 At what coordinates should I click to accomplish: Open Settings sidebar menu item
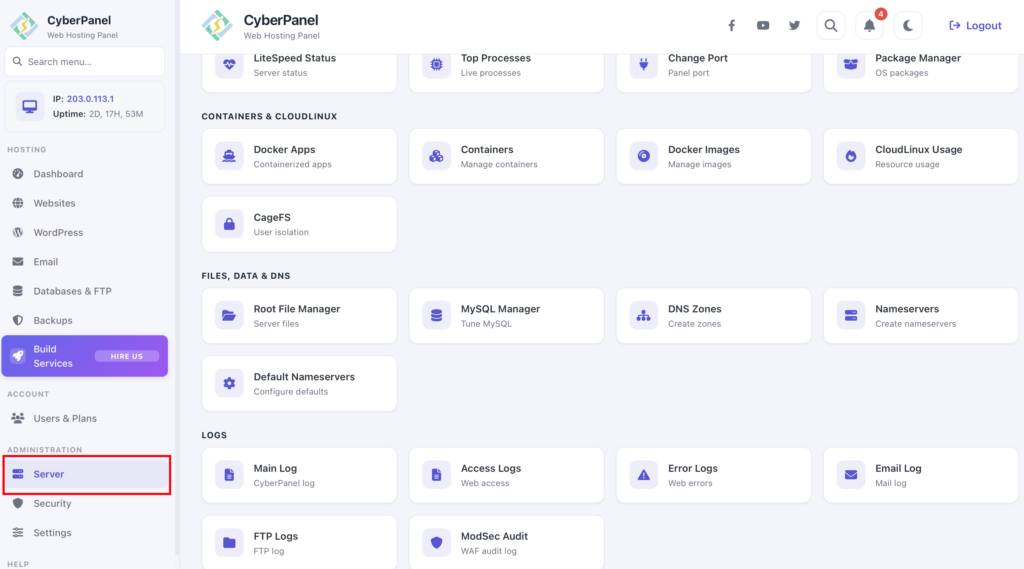[85, 533]
